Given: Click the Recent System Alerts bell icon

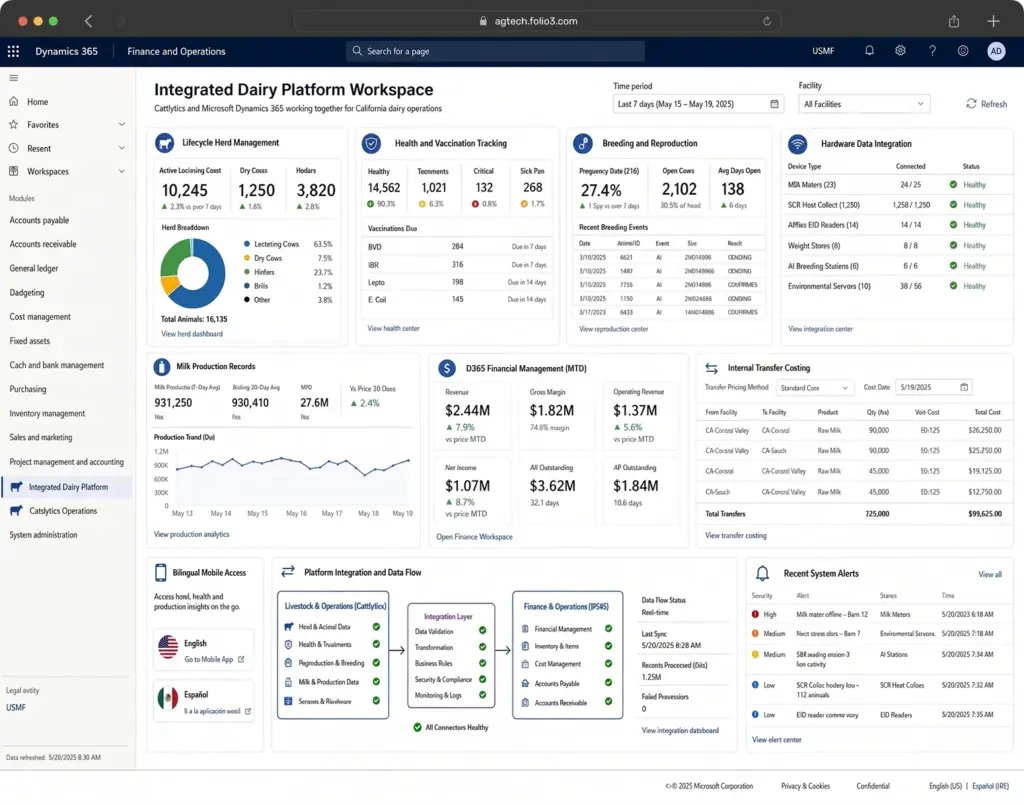Looking at the screenshot, I should [x=762, y=573].
